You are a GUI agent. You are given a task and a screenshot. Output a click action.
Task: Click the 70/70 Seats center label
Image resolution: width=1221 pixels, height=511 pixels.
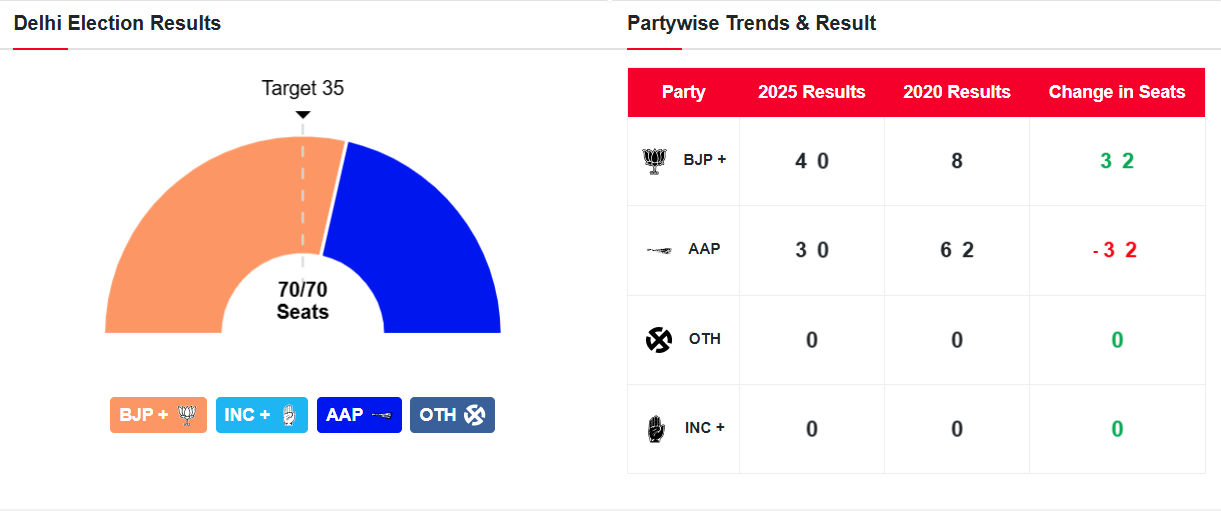pyautogui.click(x=303, y=301)
